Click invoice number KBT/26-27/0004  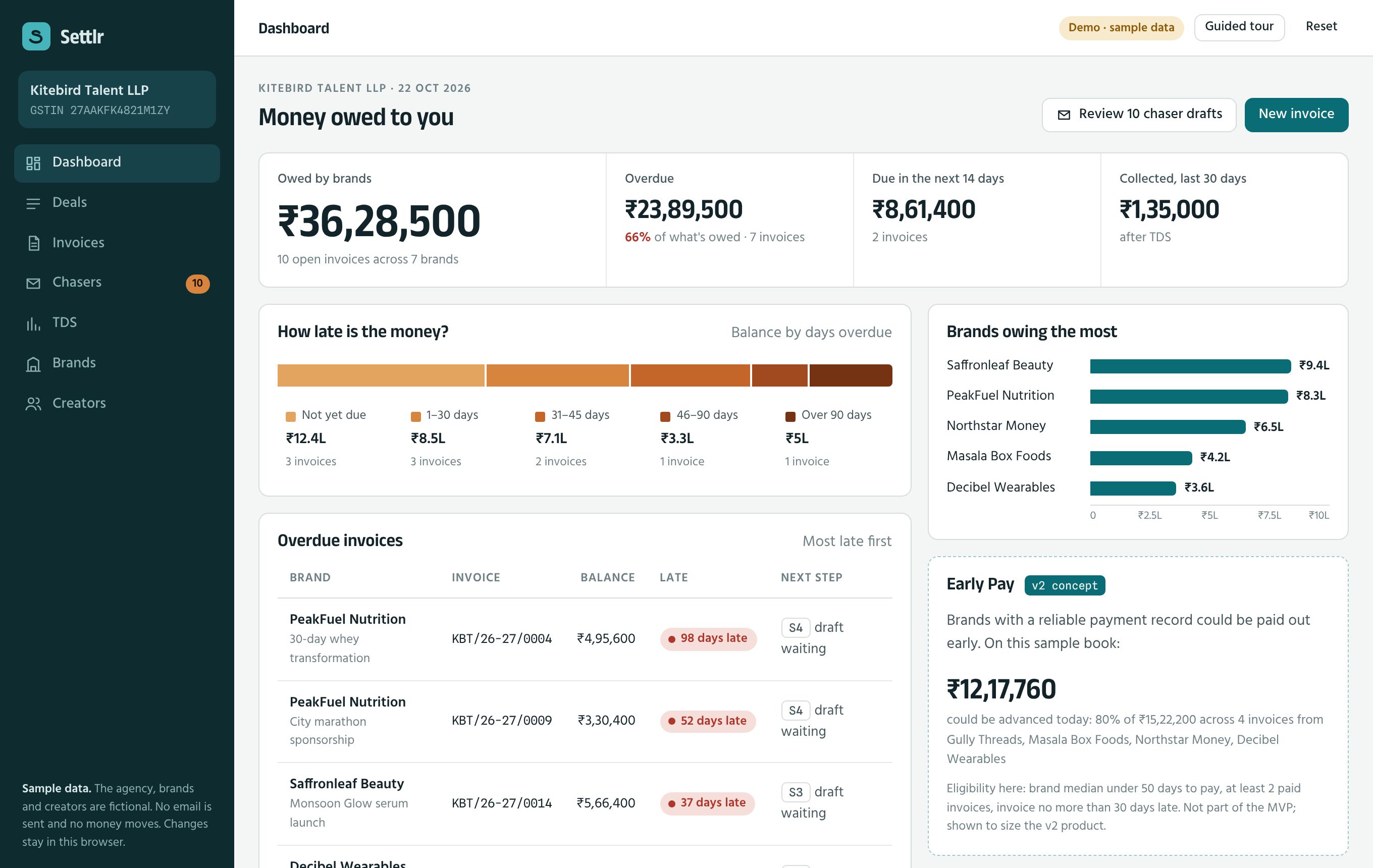pos(502,639)
